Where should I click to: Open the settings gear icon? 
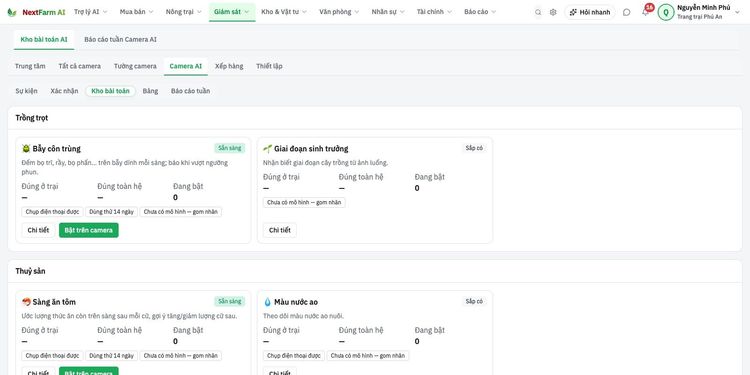553,12
